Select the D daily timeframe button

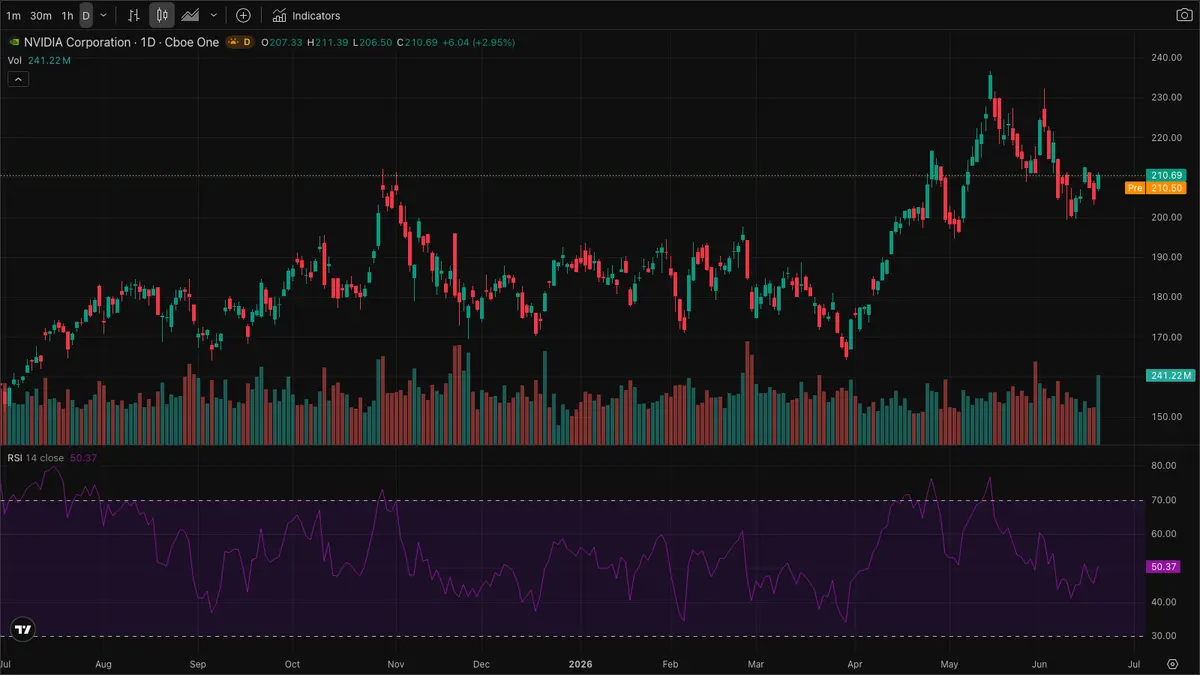click(x=86, y=16)
